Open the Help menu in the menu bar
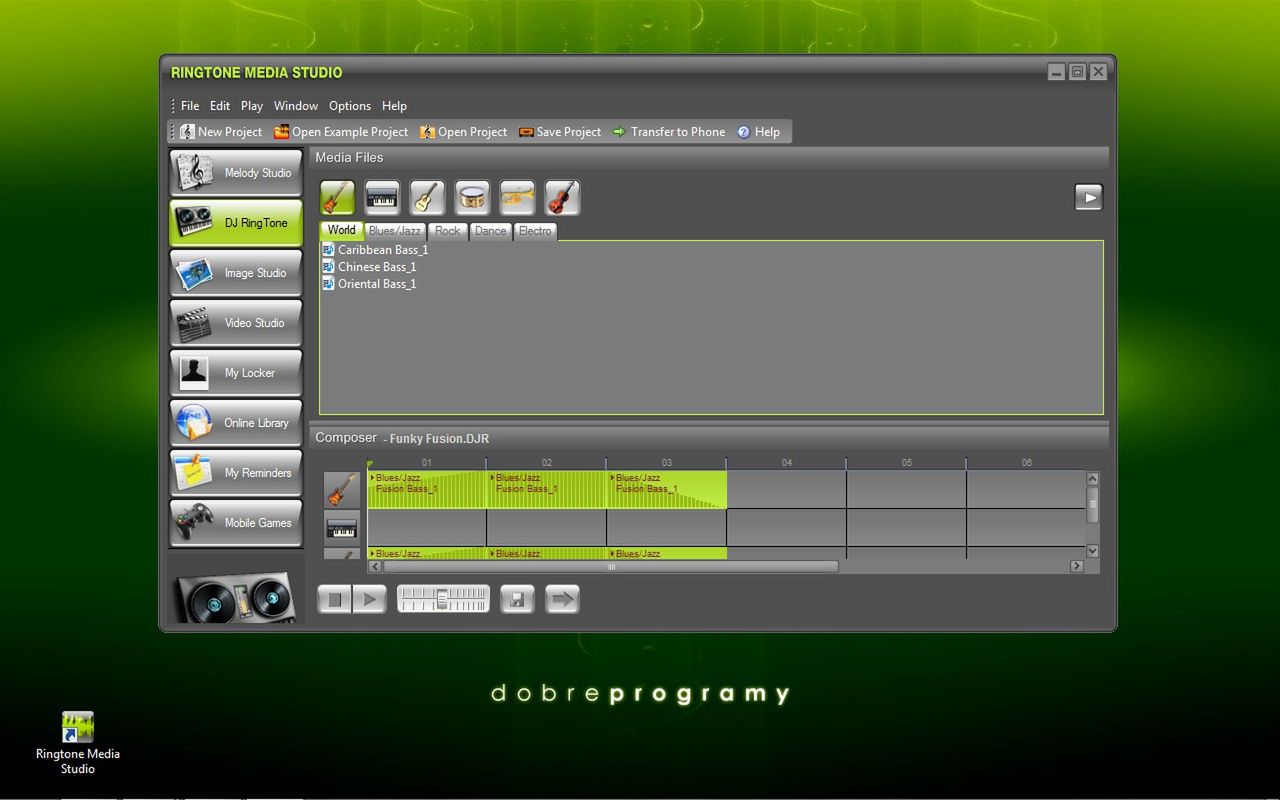Viewport: 1280px width, 800px height. click(x=394, y=106)
